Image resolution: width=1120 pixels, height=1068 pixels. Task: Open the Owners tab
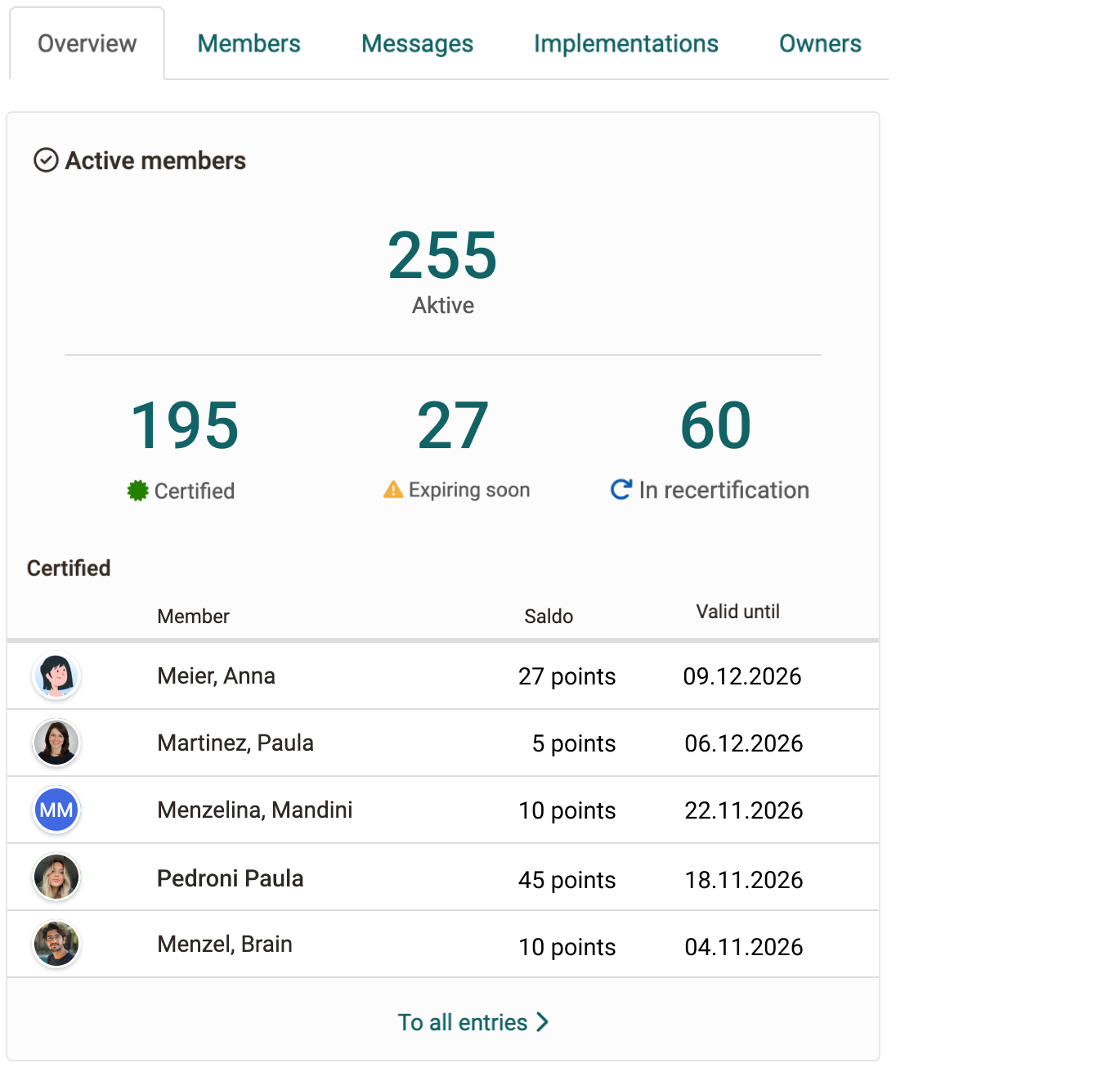[820, 43]
